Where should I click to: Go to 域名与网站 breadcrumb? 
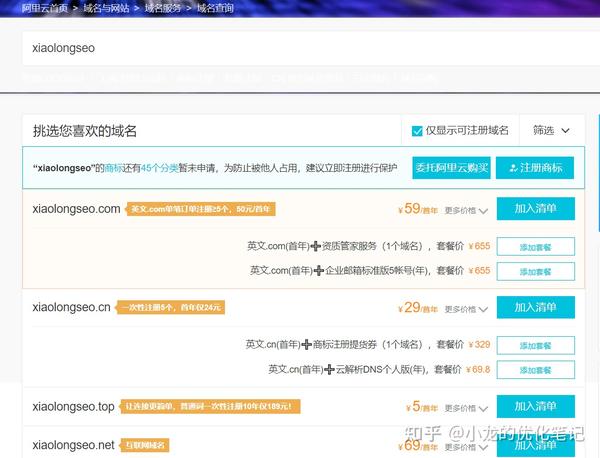[x=106, y=8]
